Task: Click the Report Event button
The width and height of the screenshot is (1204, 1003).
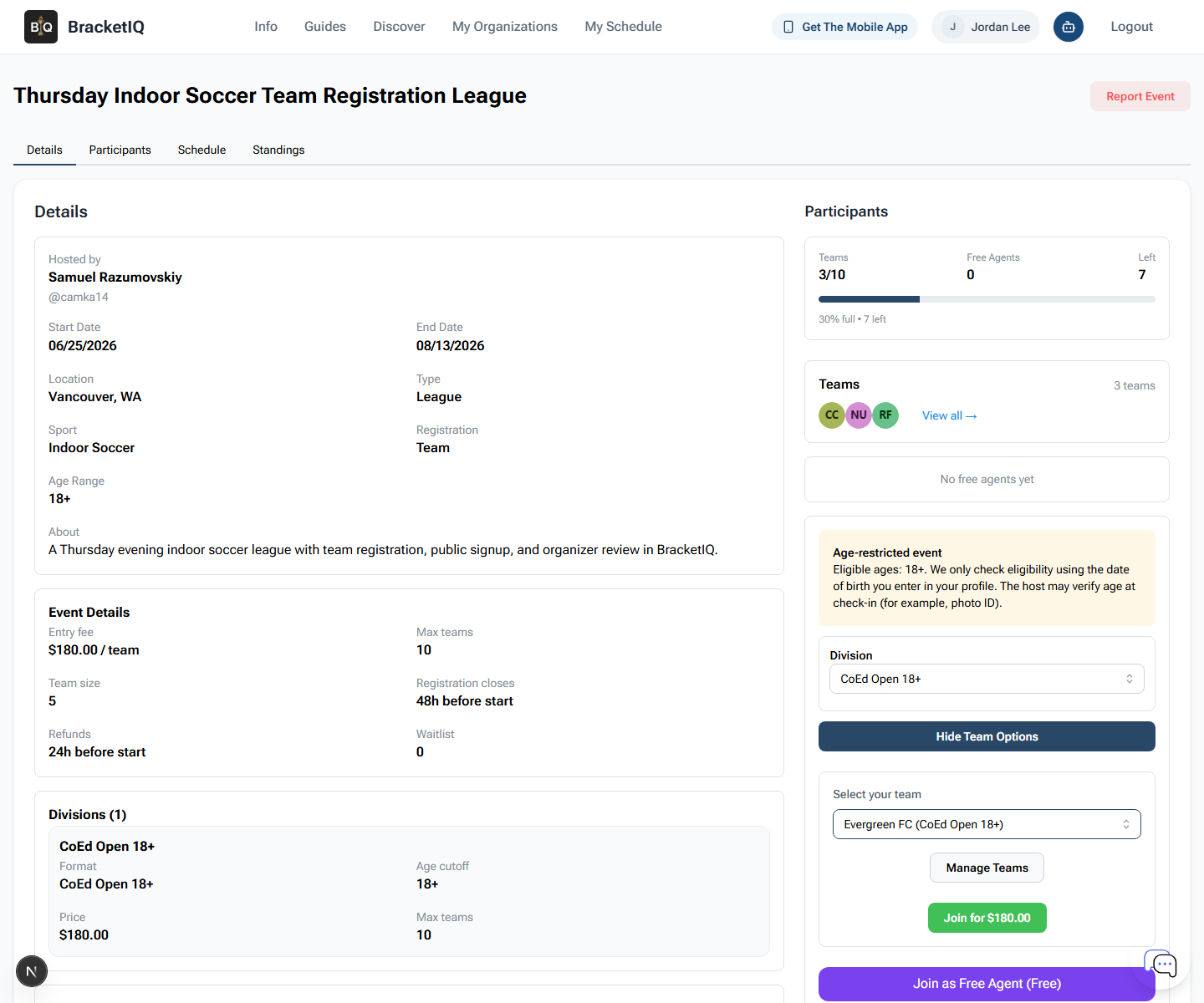Action: [1140, 96]
